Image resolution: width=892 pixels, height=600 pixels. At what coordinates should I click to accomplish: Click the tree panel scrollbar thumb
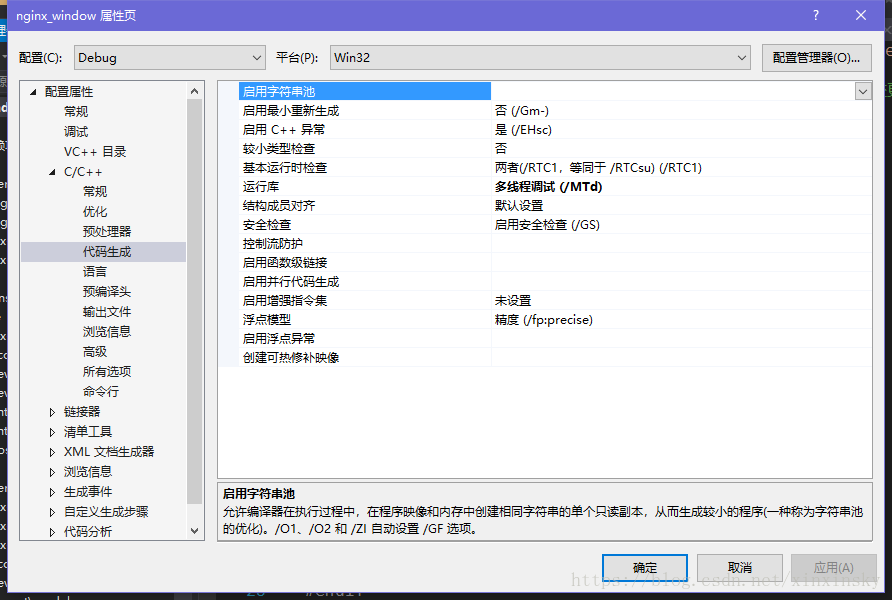[195, 301]
